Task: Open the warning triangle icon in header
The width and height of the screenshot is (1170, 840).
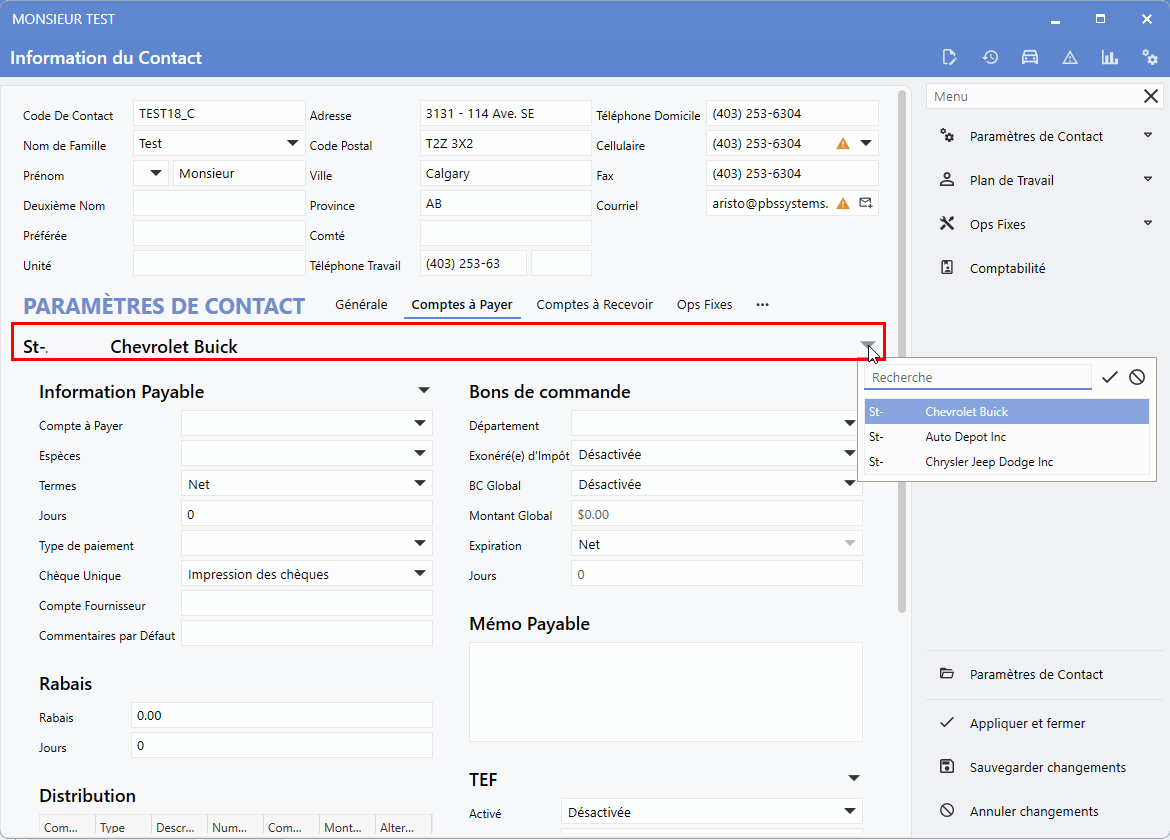Action: coord(1070,57)
